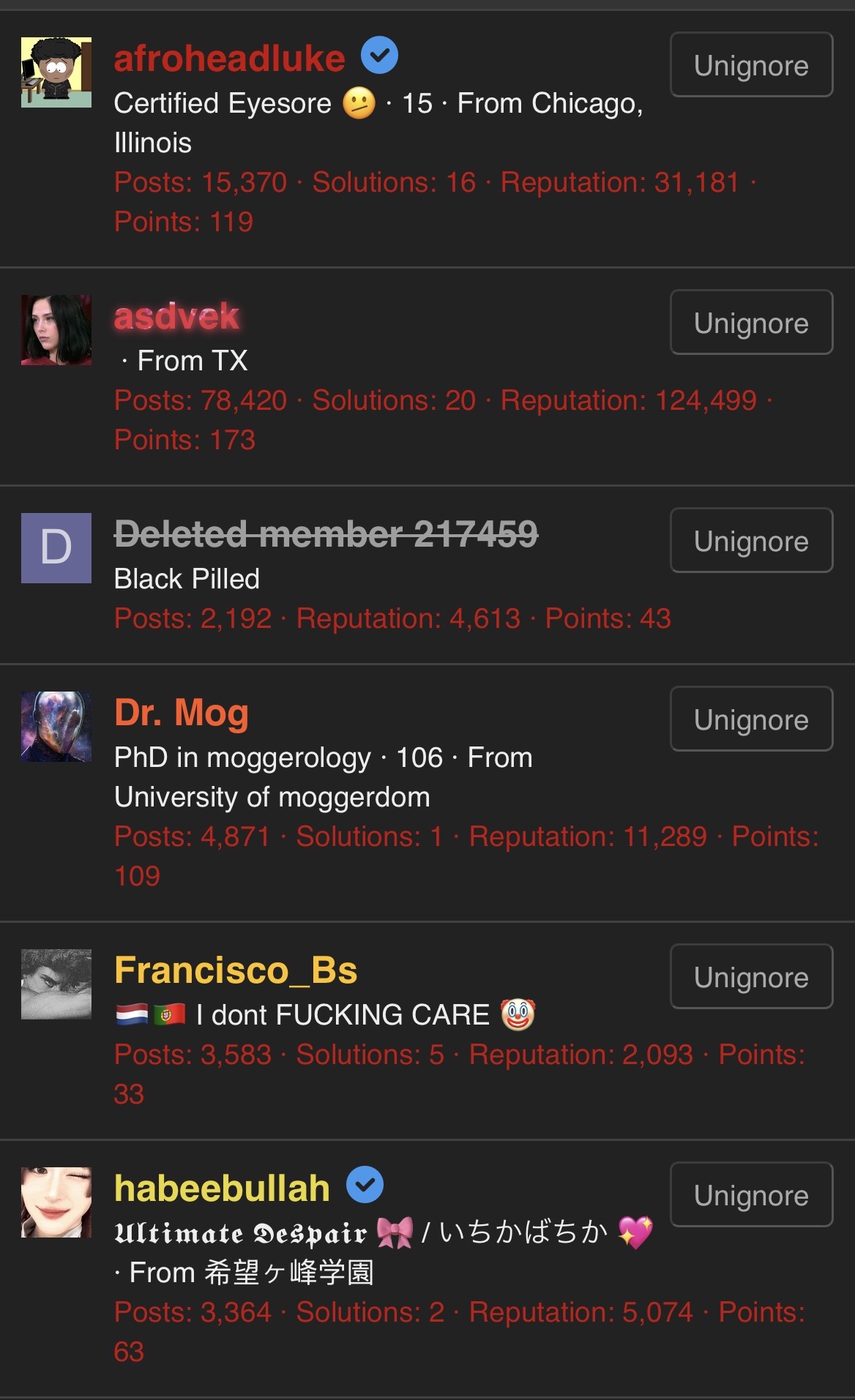Unignore habeebullah

751,1194
